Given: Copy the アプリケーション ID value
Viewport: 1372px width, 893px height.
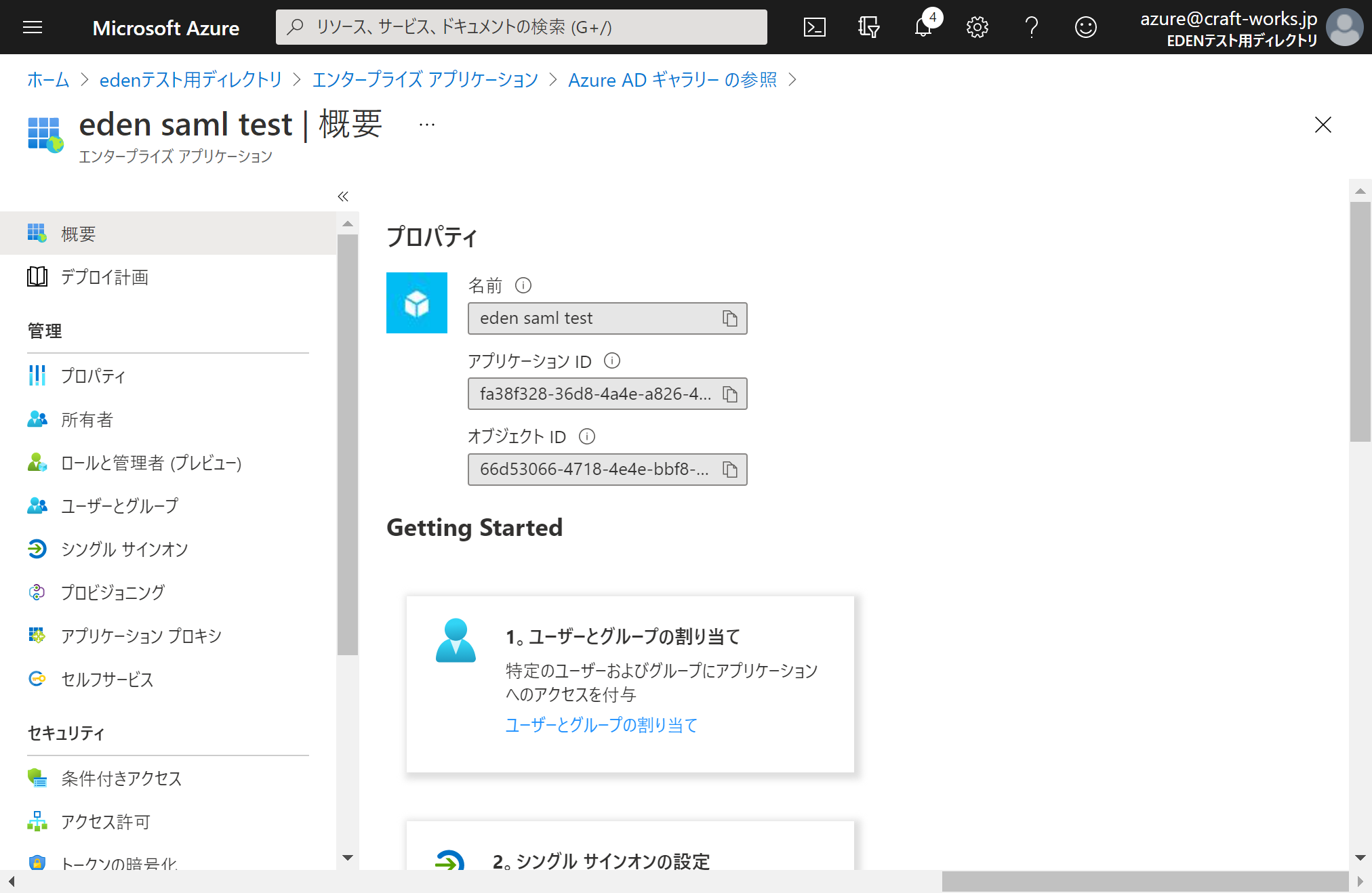Looking at the screenshot, I should [729, 394].
